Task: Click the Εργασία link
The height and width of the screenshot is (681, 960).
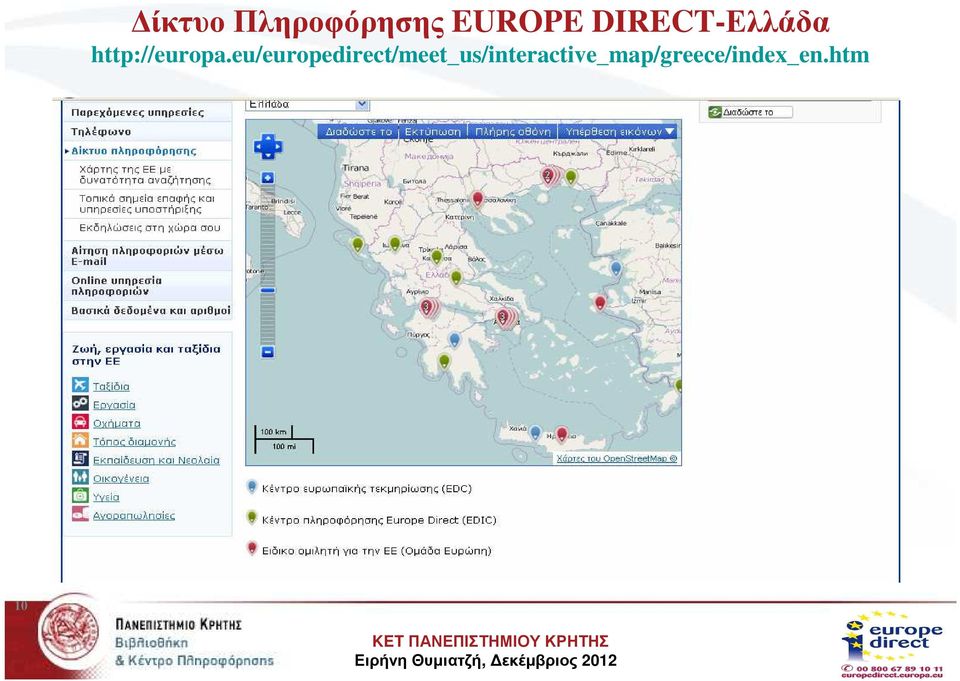Action: pos(114,405)
